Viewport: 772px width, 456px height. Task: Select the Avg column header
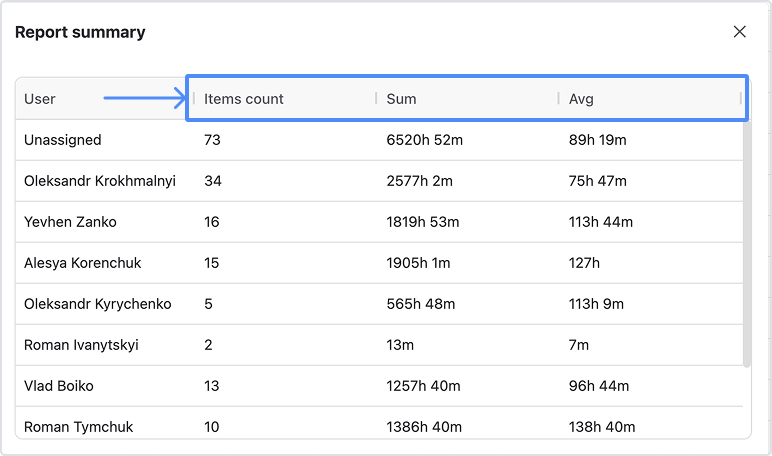[581, 99]
